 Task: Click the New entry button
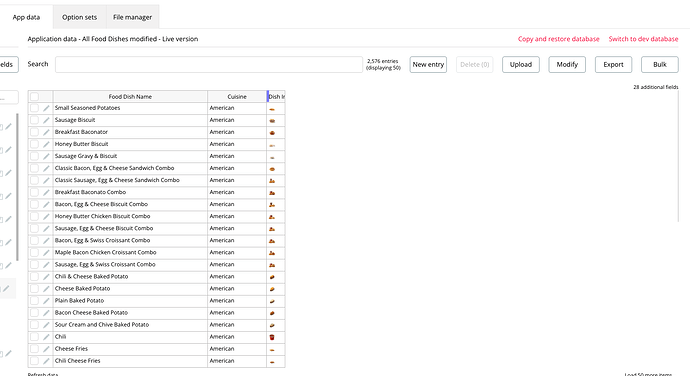pyautogui.click(x=428, y=64)
